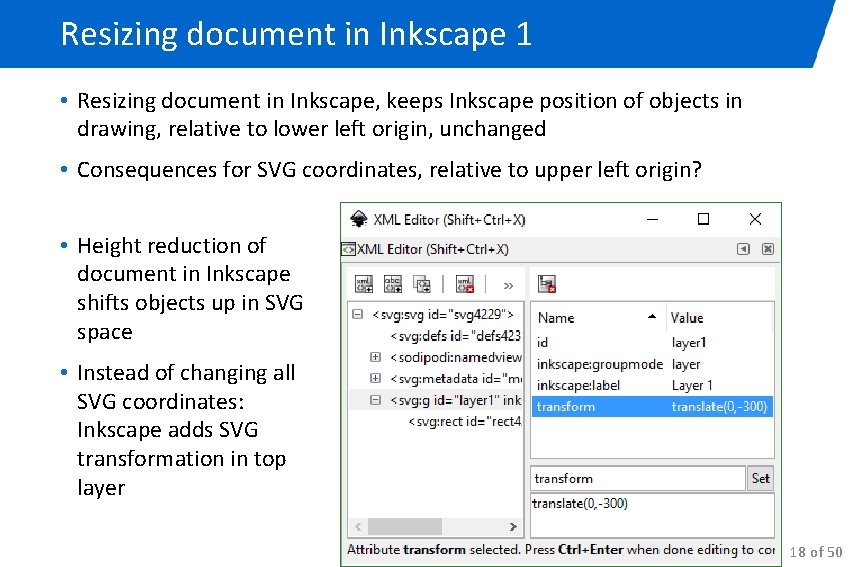Select the inkscape:groupmode attribute row
Screen dimensions: 850x567
tap(652, 364)
